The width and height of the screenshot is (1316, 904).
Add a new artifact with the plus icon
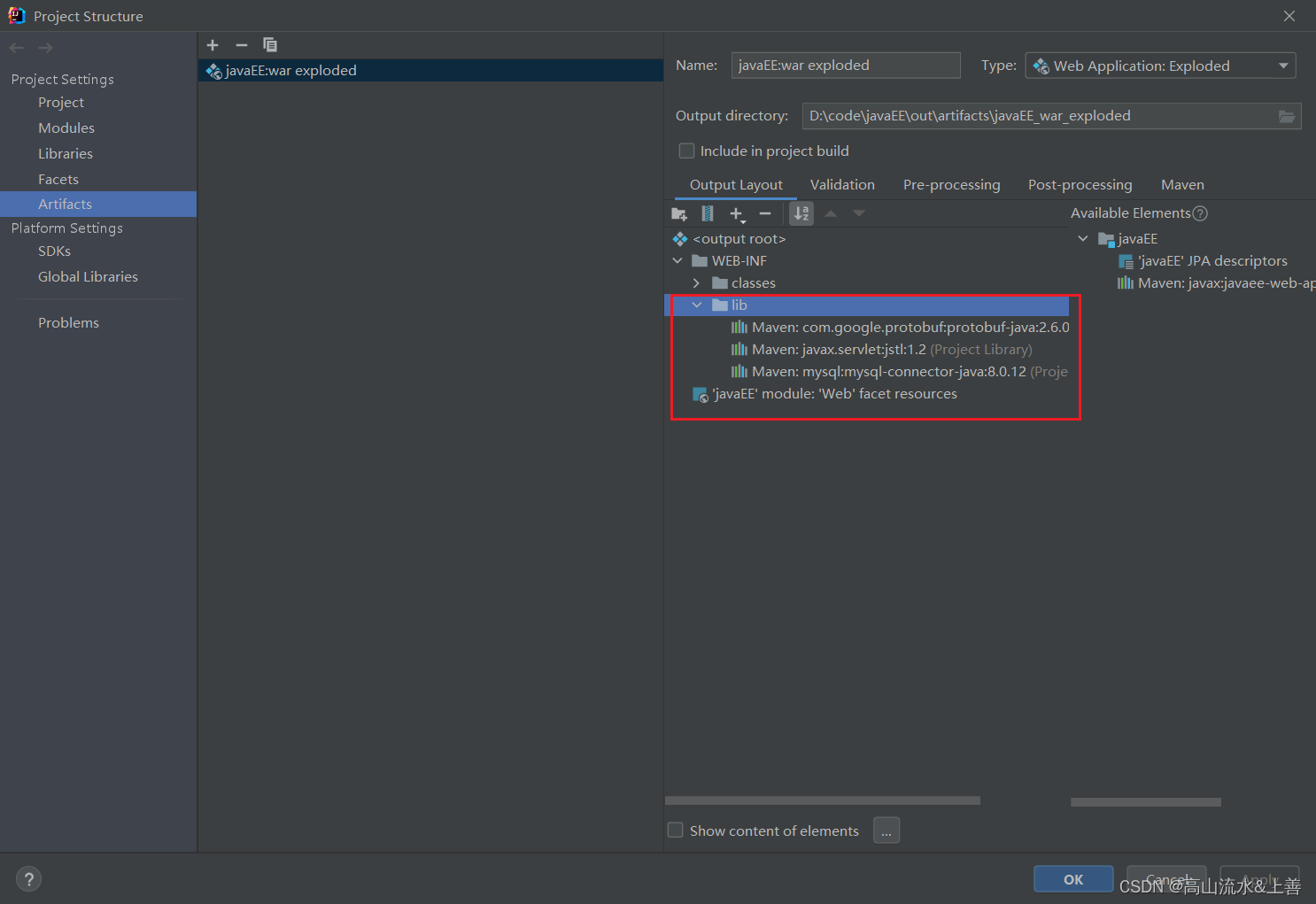213,45
